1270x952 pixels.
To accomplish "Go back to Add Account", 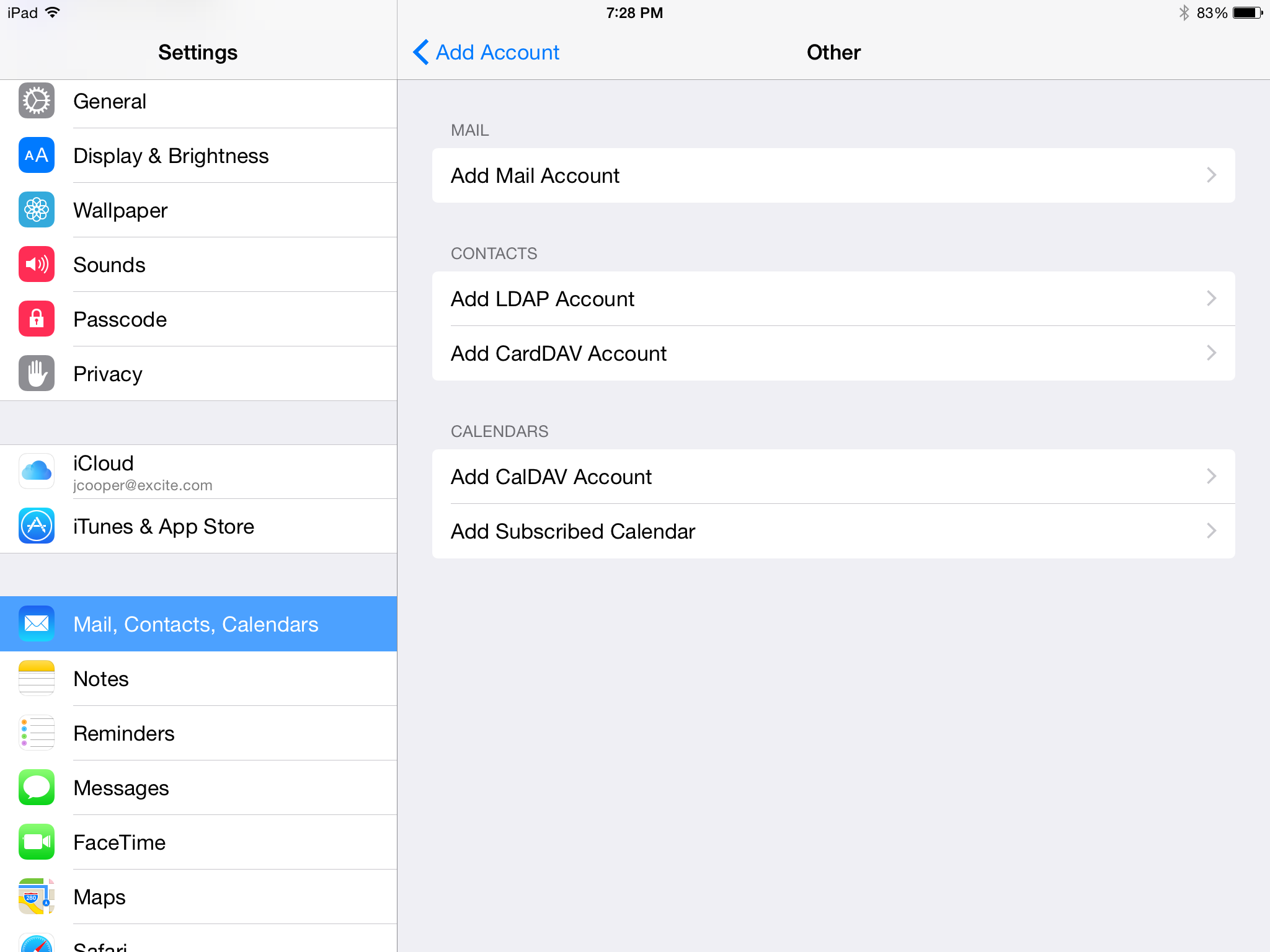I will pyautogui.click(x=486, y=52).
